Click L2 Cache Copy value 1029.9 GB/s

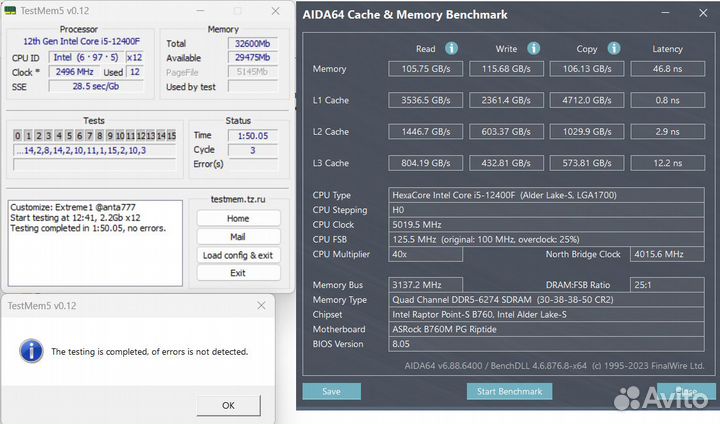(x=587, y=131)
